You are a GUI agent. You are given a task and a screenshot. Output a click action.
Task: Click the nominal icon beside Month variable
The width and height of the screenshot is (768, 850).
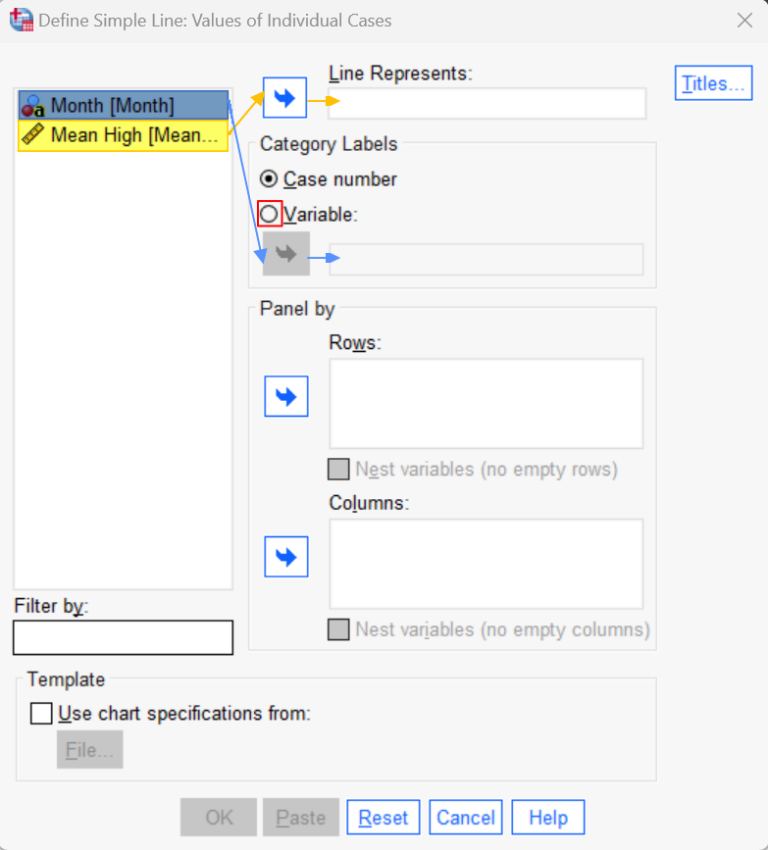[x=33, y=106]
